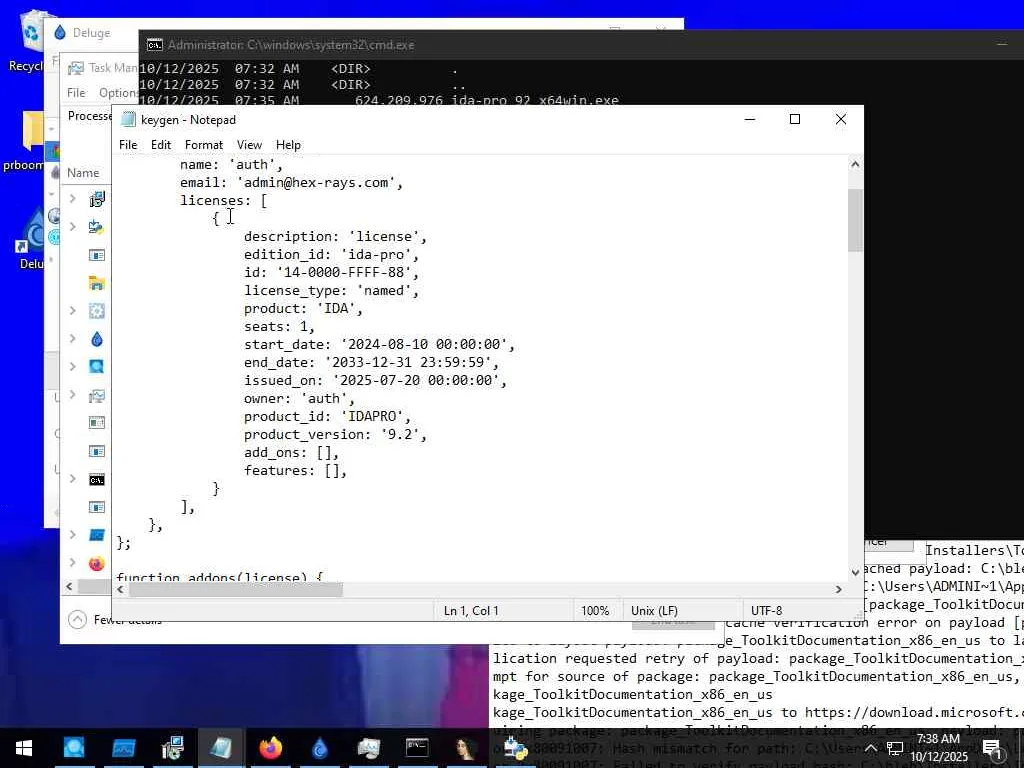Screen dimensions: 1024x768
Task: Click Notepad's horizontal scroll right arrow
Action: coord(839,589)
